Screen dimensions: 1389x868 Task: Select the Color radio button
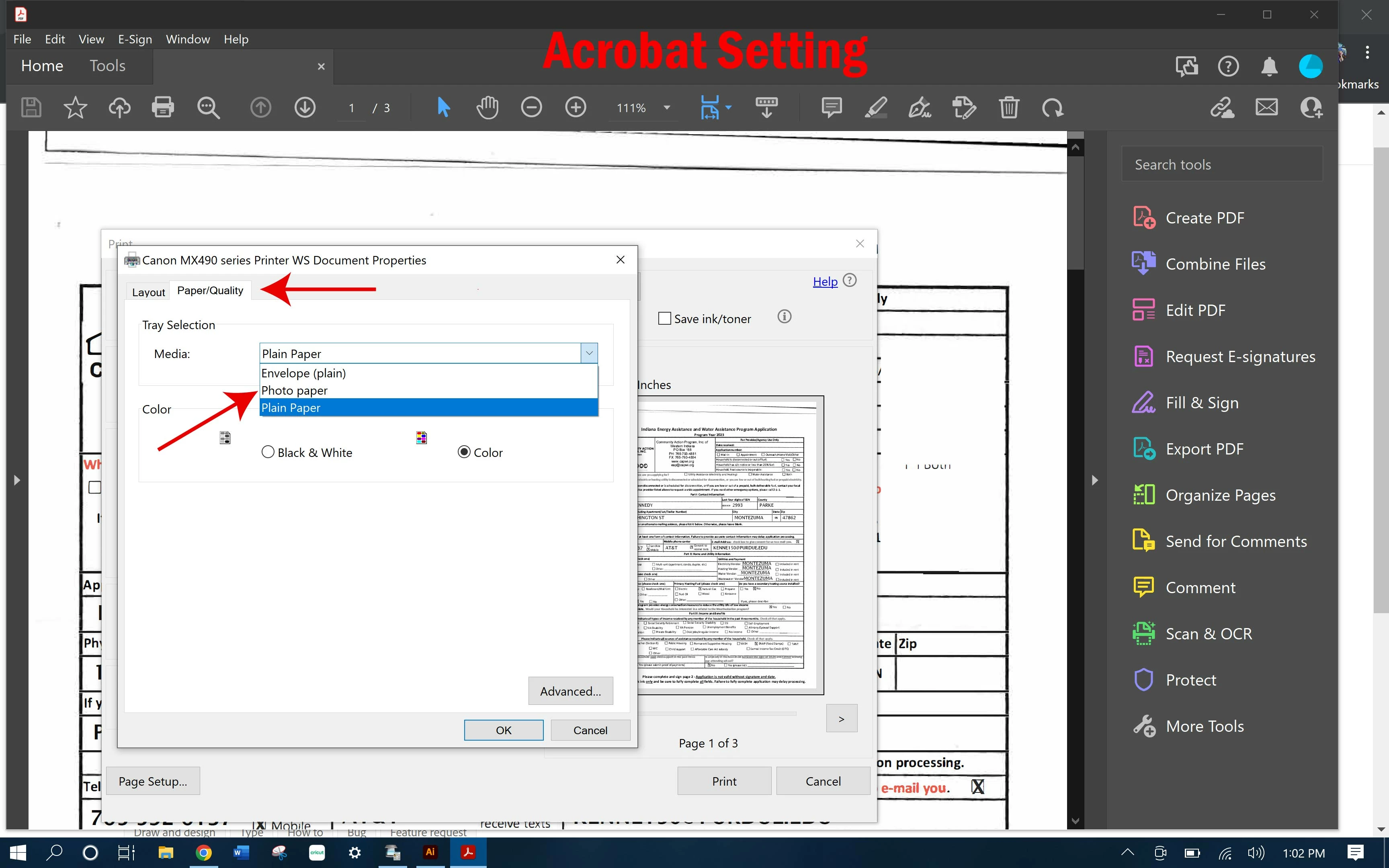[464, 452]
